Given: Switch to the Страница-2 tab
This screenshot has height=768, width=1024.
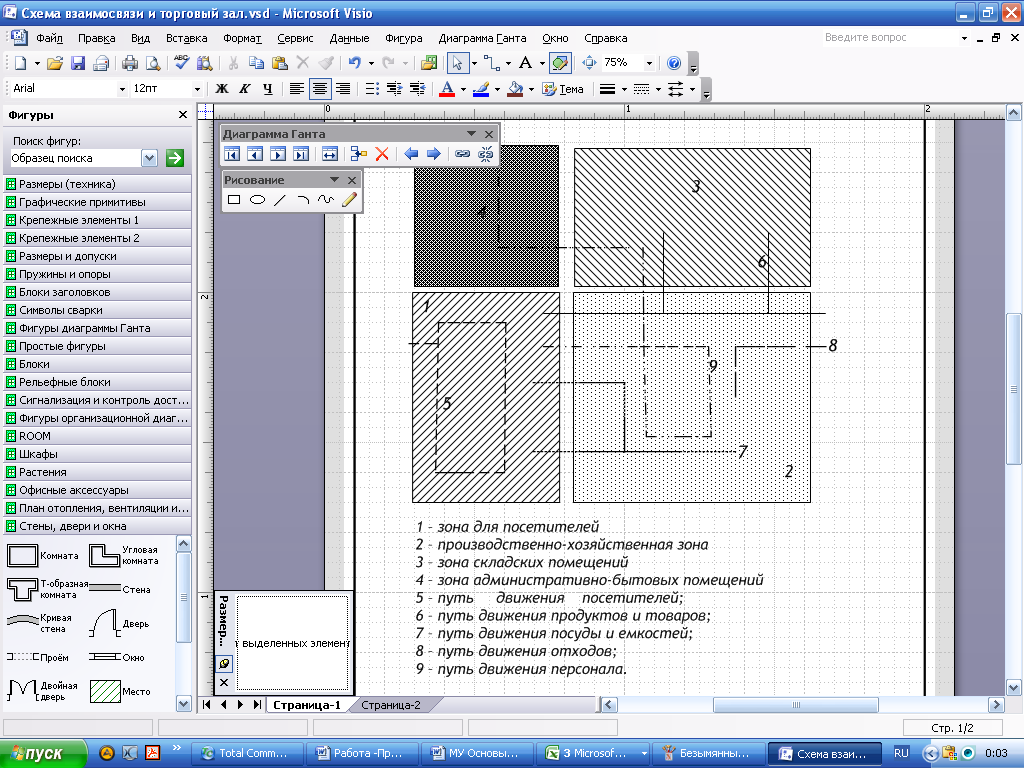Looking at the screenshot, I should pos(391,705).
